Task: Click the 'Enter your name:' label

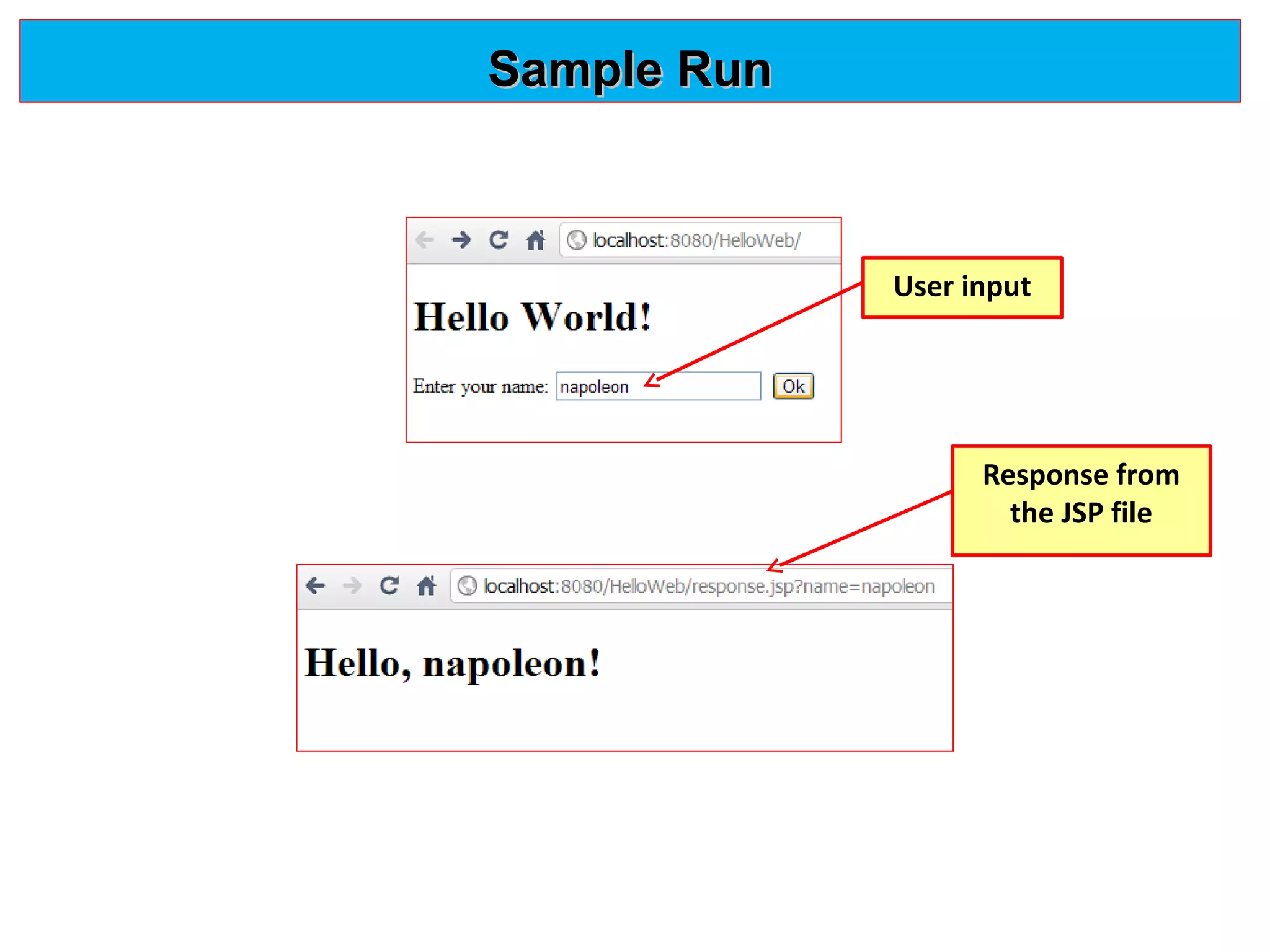Action: coord(481,386)
